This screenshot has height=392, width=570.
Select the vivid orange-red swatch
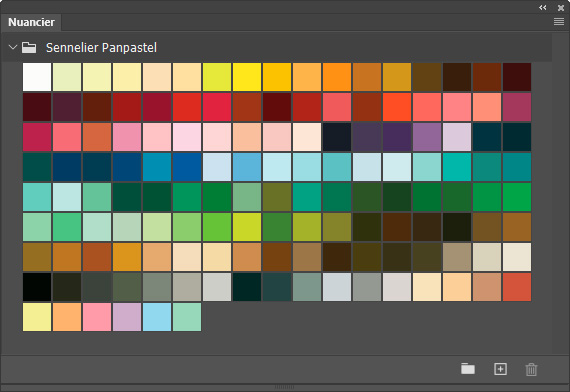coord(397,107)
